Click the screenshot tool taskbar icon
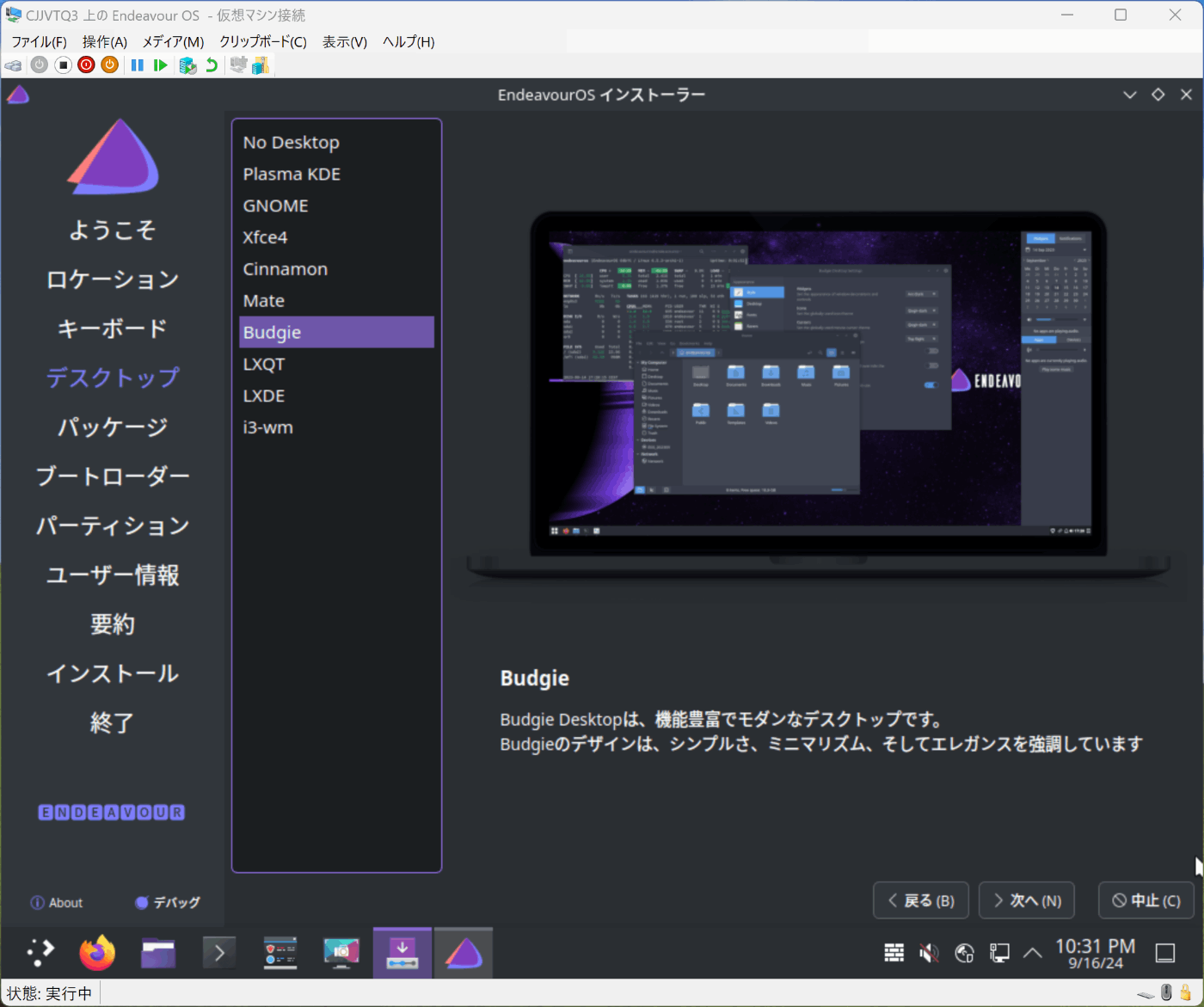The image size is (1204, 1007). pos(341,953)
